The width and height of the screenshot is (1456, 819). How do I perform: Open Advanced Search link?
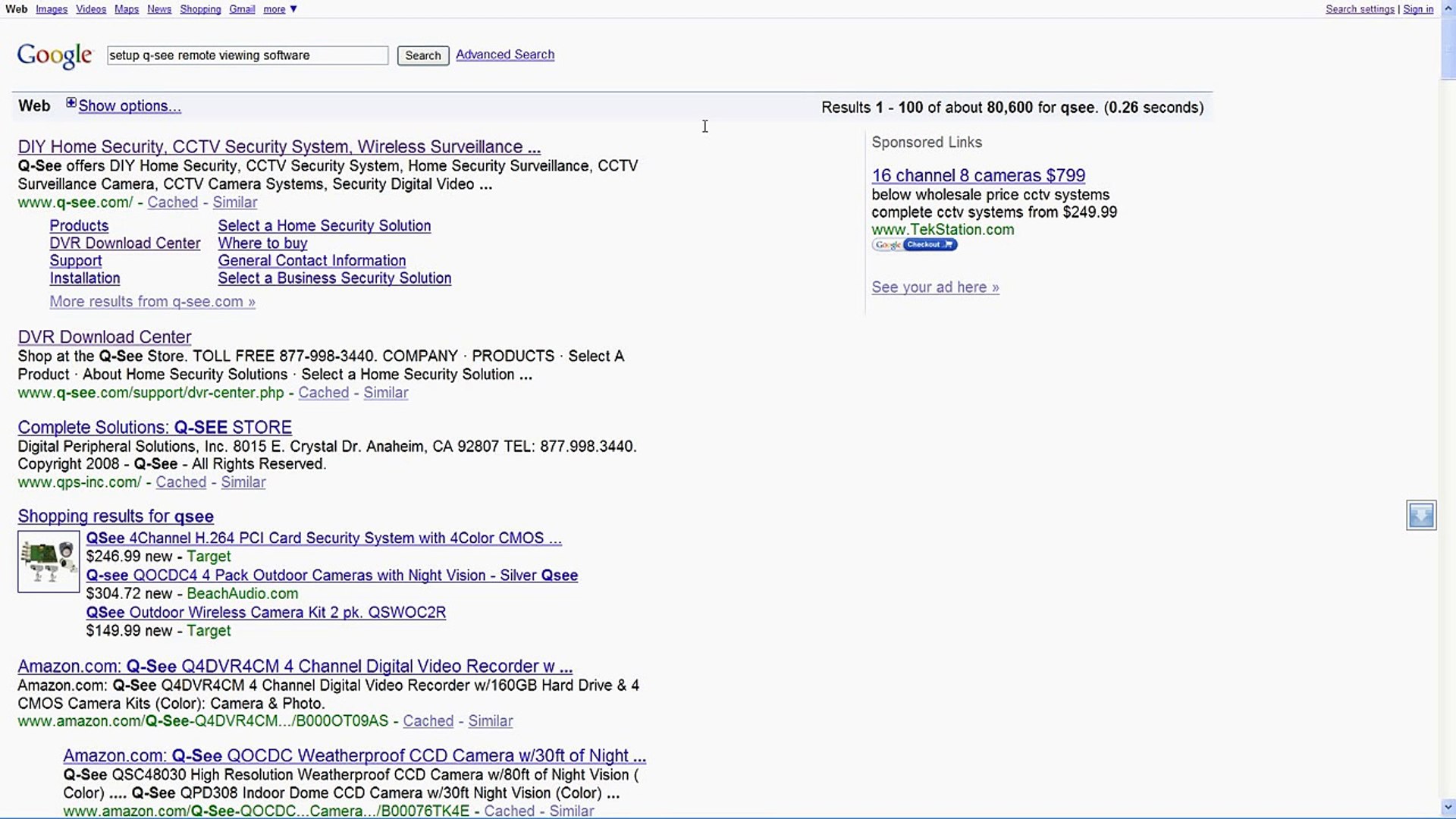click(505, 55)
